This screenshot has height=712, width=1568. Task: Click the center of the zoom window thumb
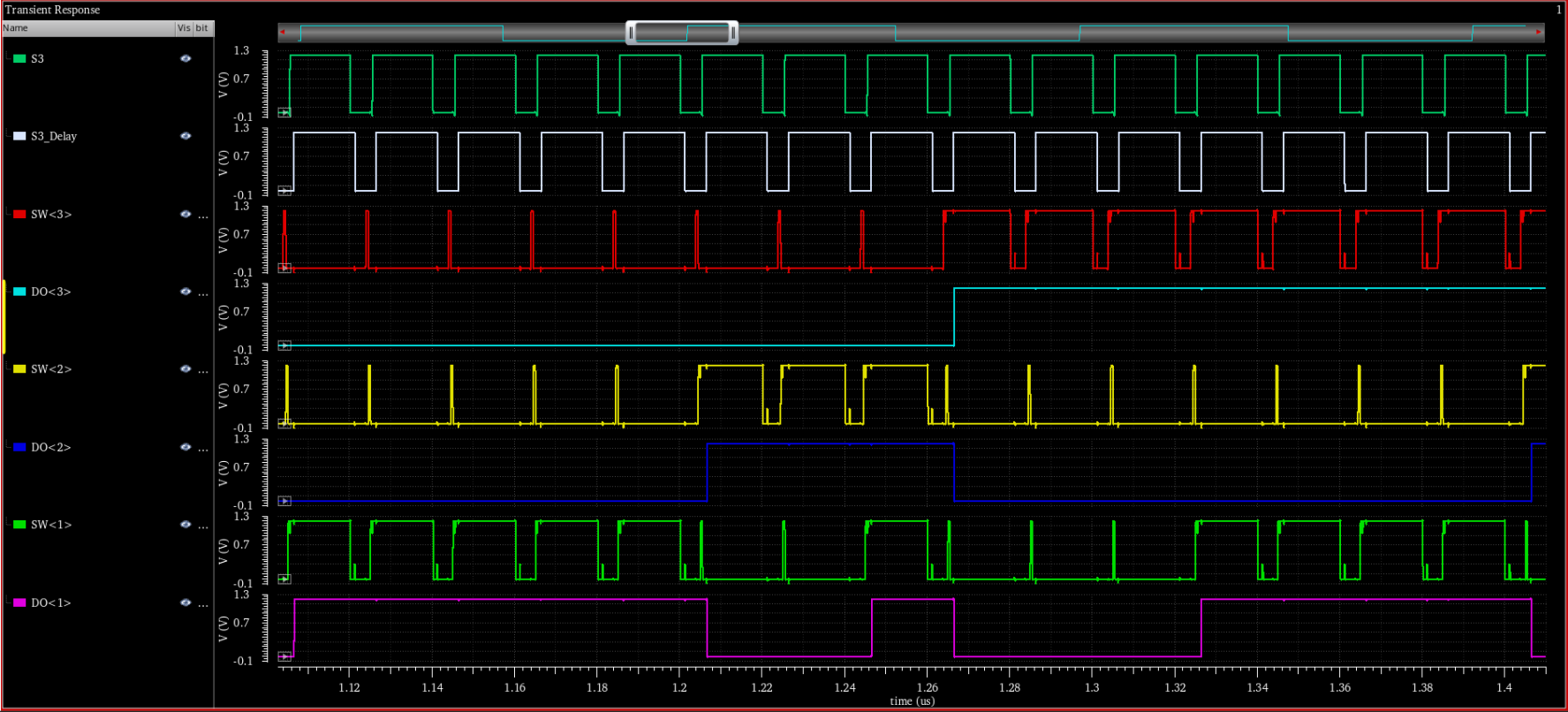[x=682, y=33]
